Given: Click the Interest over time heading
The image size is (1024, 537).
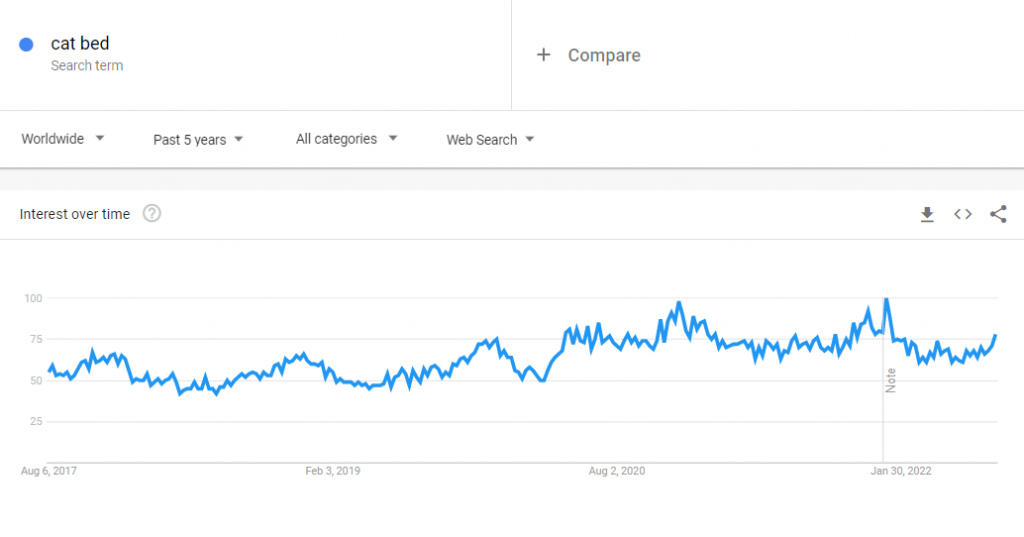Looking at the screenshot, I should [75, 214].
